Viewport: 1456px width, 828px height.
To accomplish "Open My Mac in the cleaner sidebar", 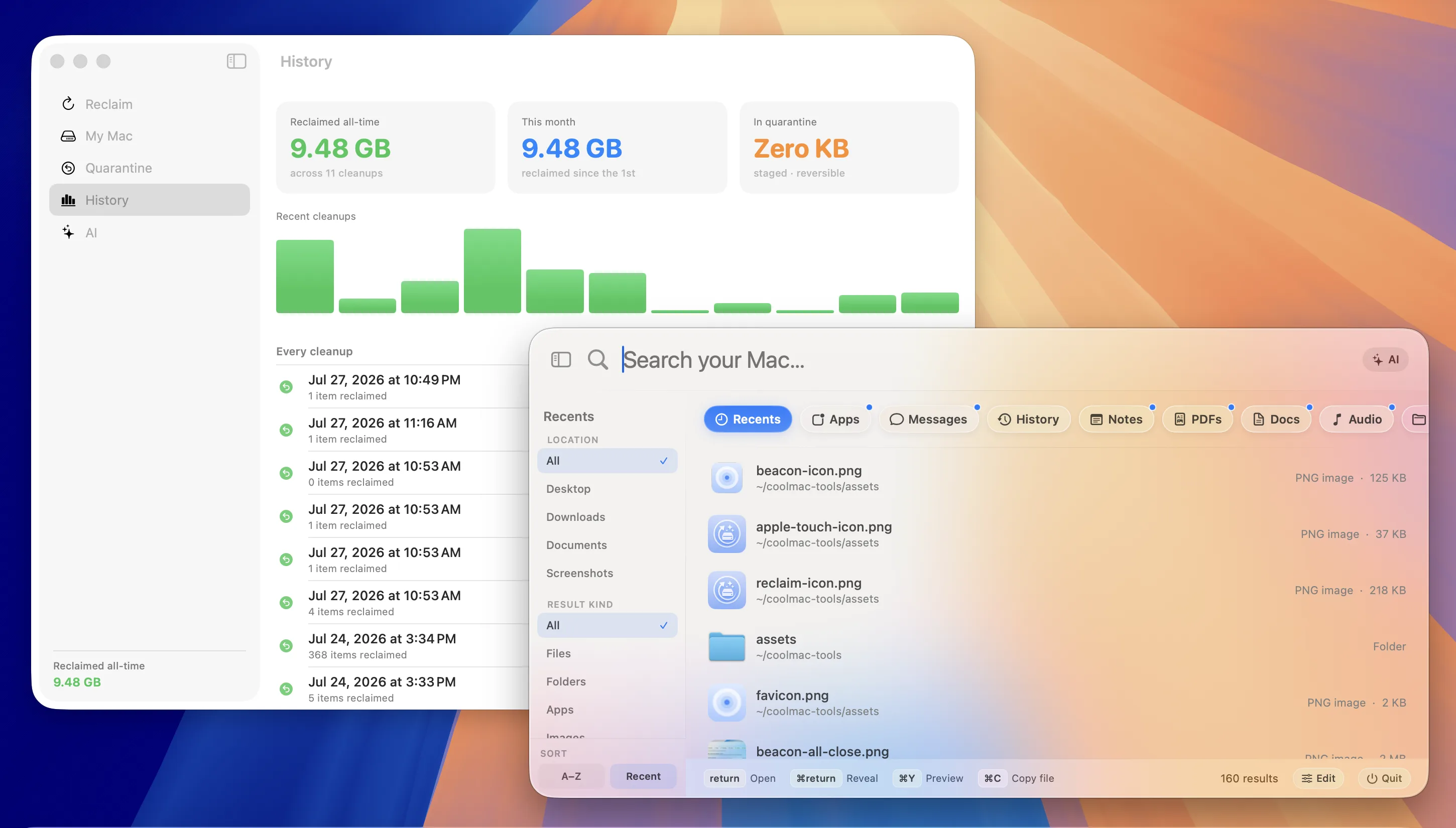I will click(150, 136).
